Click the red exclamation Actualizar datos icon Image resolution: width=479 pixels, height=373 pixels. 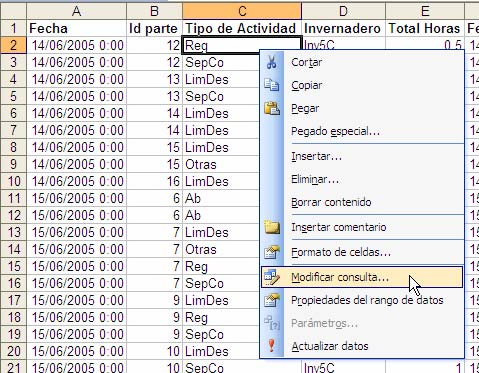coord(272,346)
